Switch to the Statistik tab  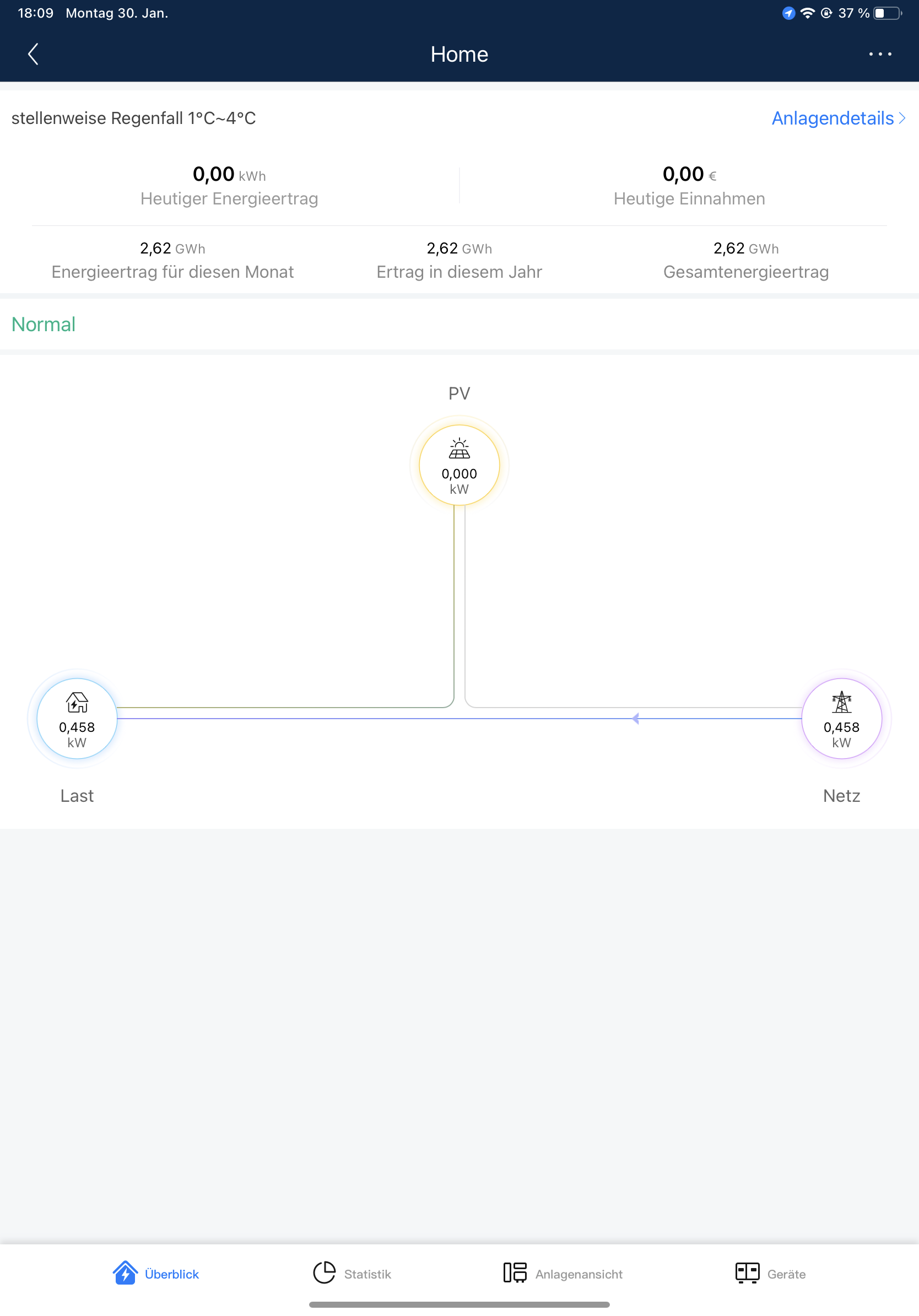367,1274
